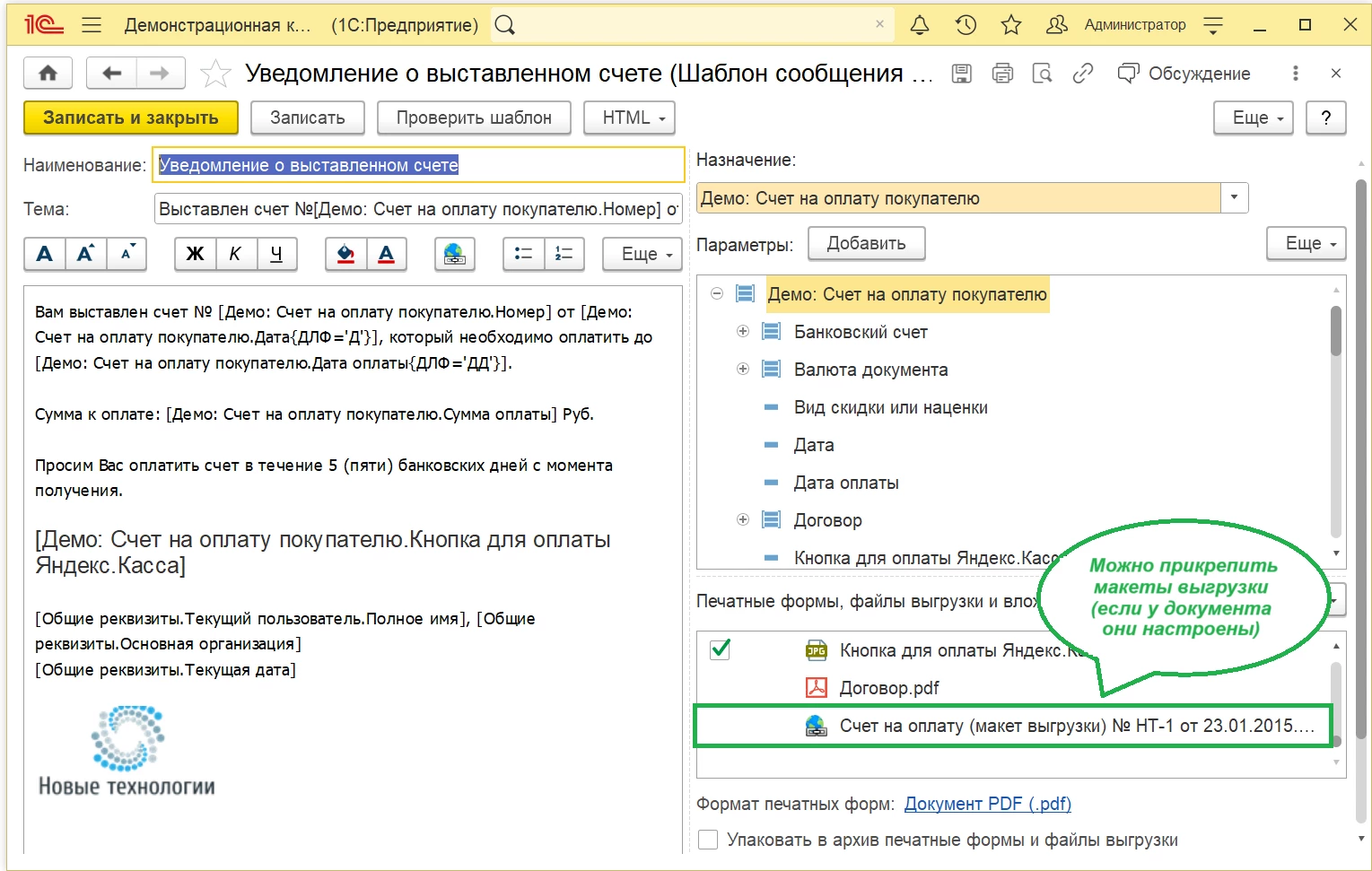Expand the Банковский счет tree node
This screenshot has width=1372, height=871.
tap(743, 332)
